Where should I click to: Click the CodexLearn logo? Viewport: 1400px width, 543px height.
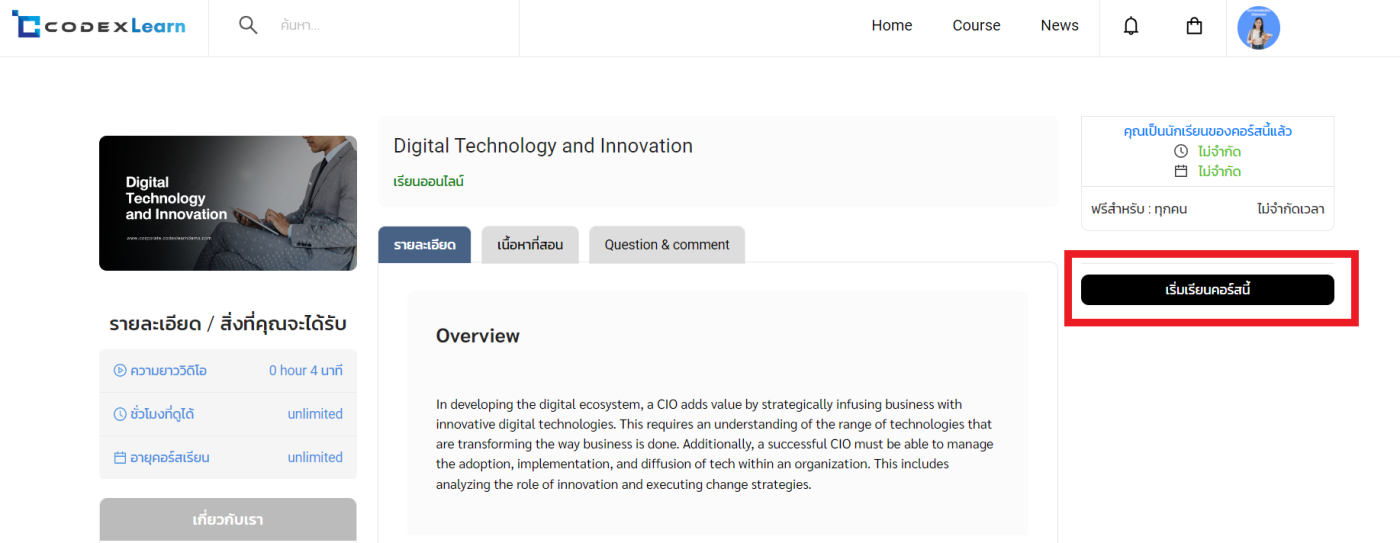tap(98, 26)
